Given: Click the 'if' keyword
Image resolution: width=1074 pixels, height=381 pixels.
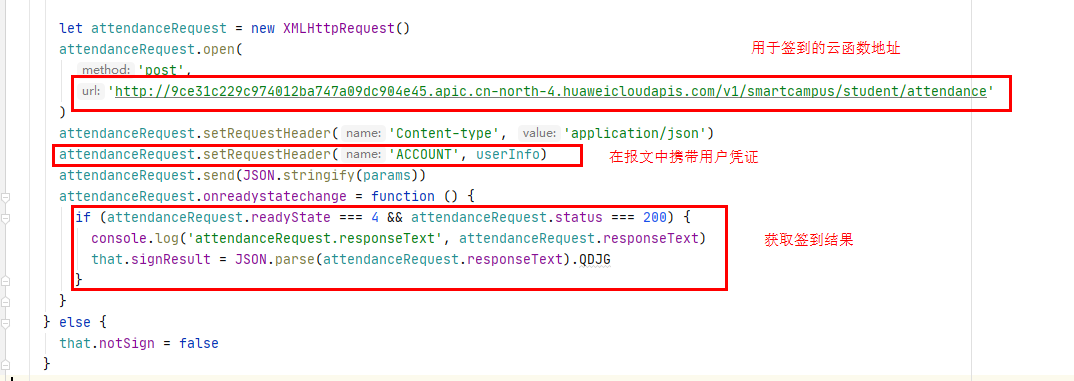Looking at the screenshot, I should coord(83,217).
